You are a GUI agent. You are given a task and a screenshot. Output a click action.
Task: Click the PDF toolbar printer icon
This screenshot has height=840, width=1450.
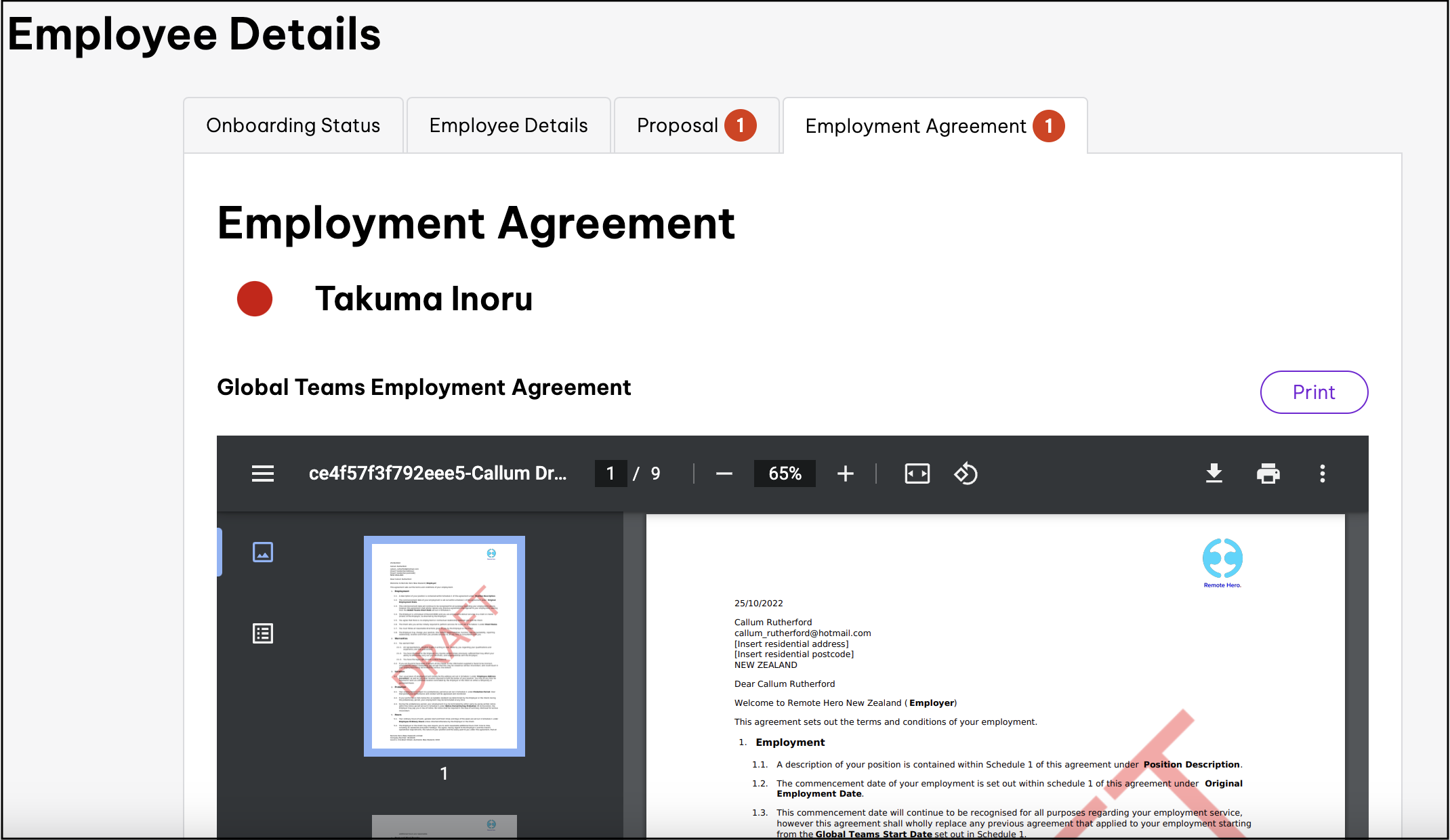(x=1268, y=474)
